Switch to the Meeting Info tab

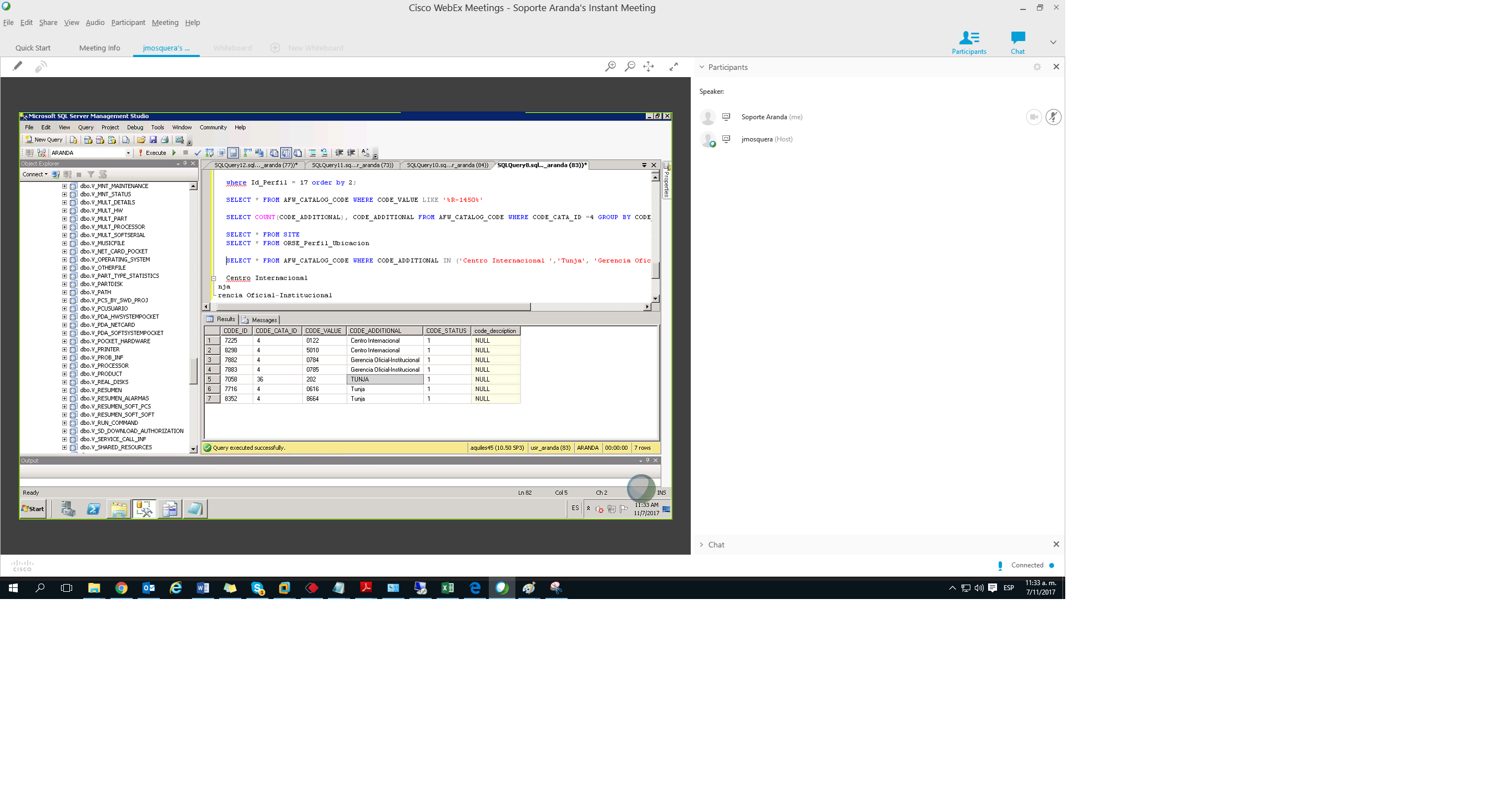(x=99, y=48)
